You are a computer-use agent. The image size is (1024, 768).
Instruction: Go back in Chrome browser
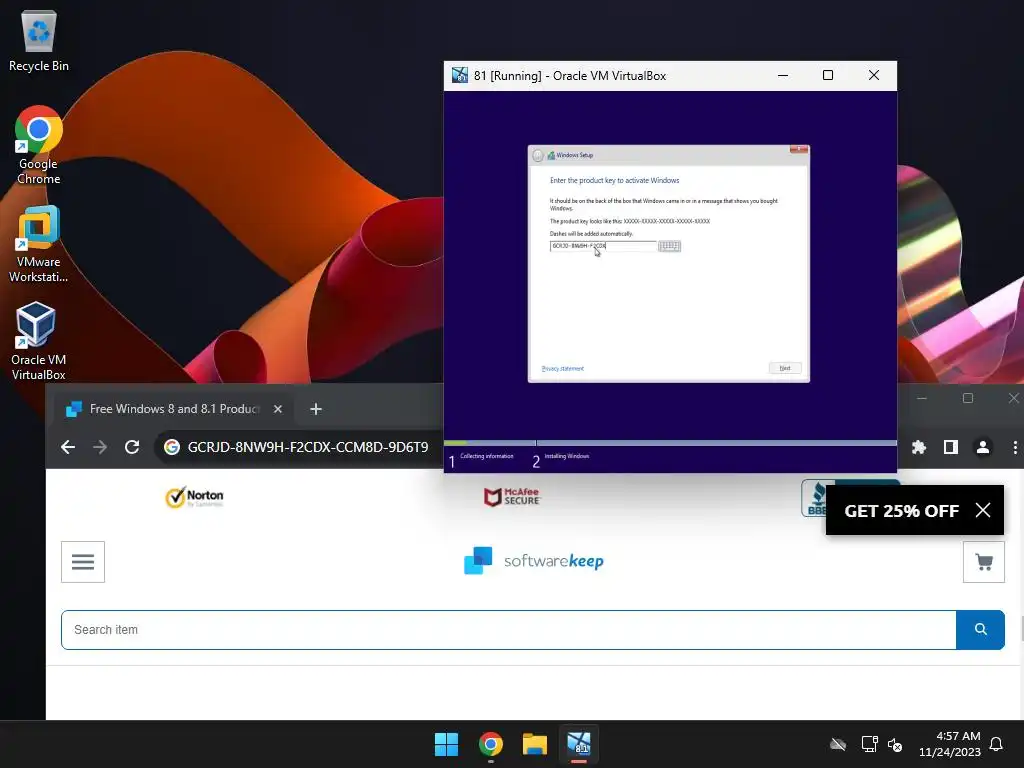[x=68, y=447]
